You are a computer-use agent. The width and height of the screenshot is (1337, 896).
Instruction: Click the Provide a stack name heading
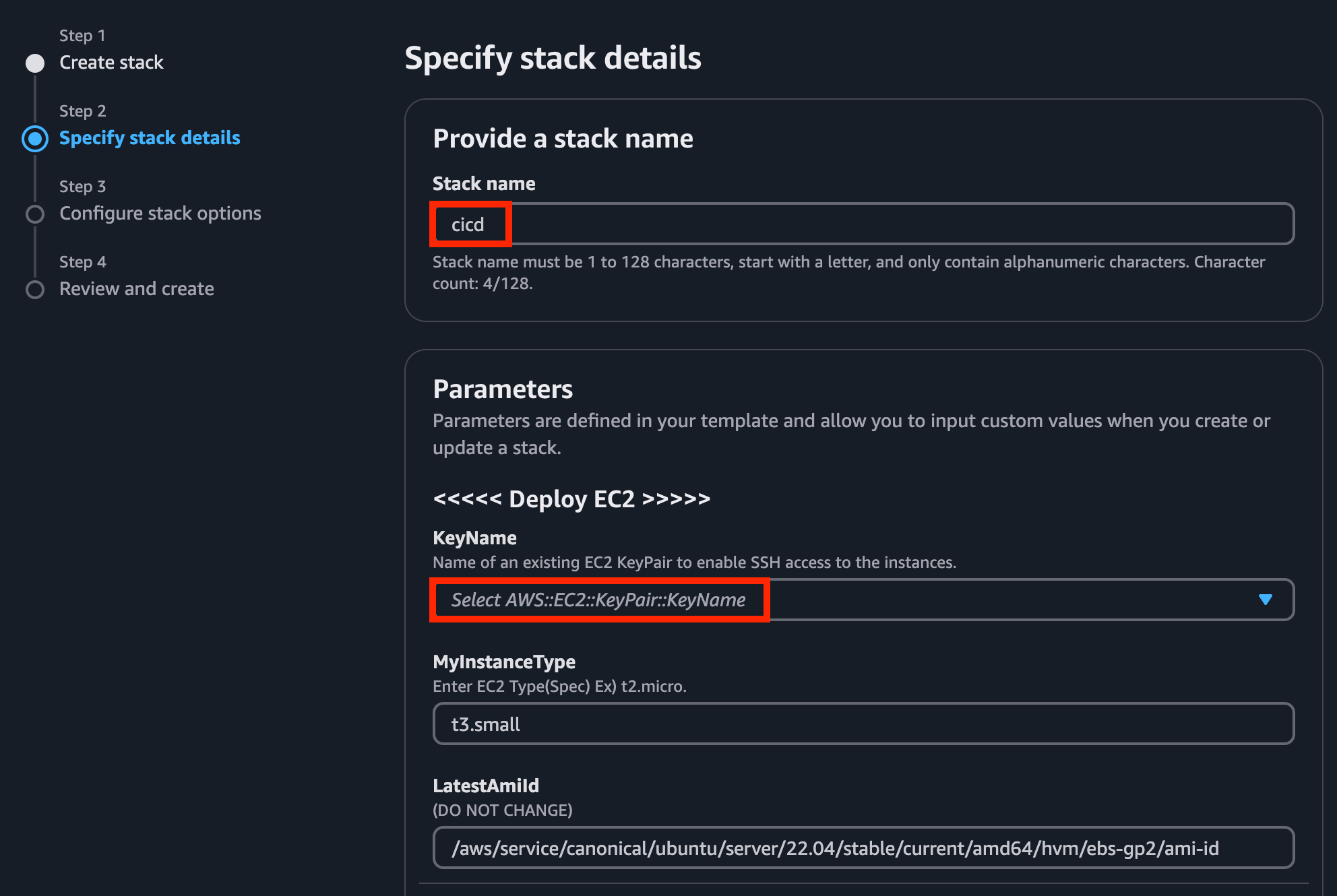coord(563,139)
